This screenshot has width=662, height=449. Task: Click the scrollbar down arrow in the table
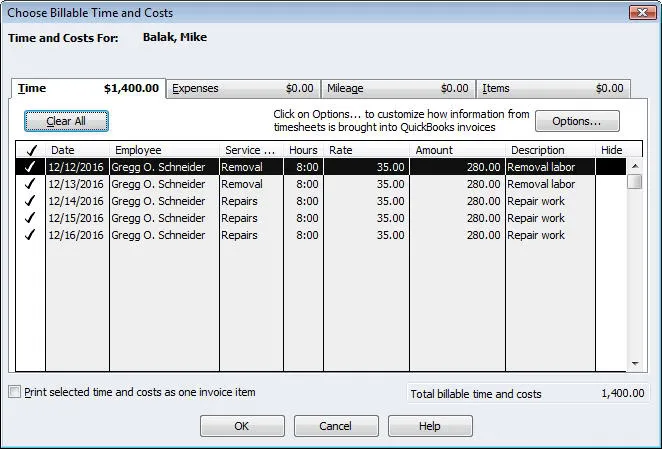click(x=634, y=364)
